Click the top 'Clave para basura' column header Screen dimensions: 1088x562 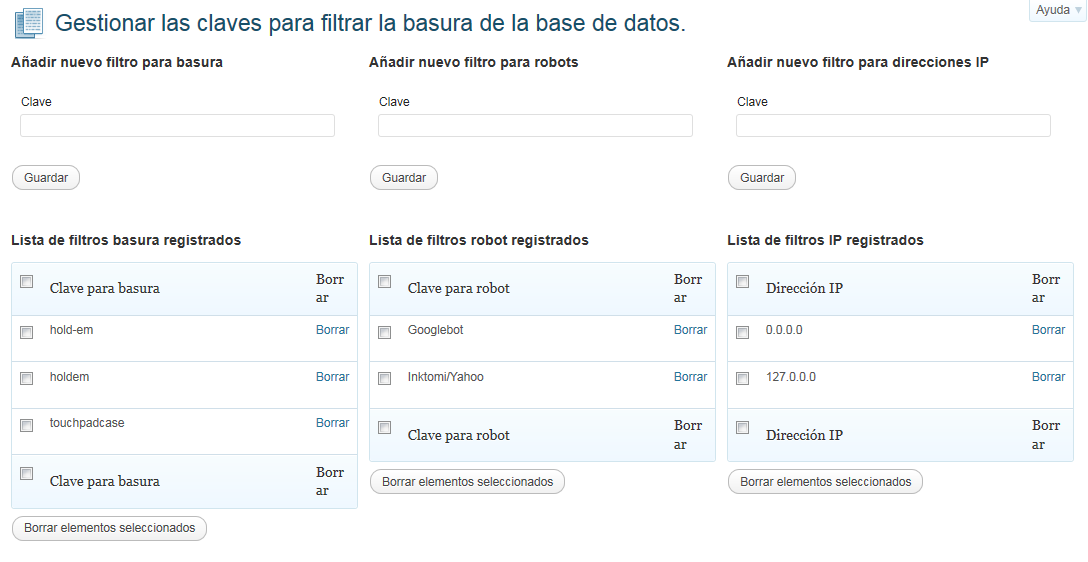point(105,289)
